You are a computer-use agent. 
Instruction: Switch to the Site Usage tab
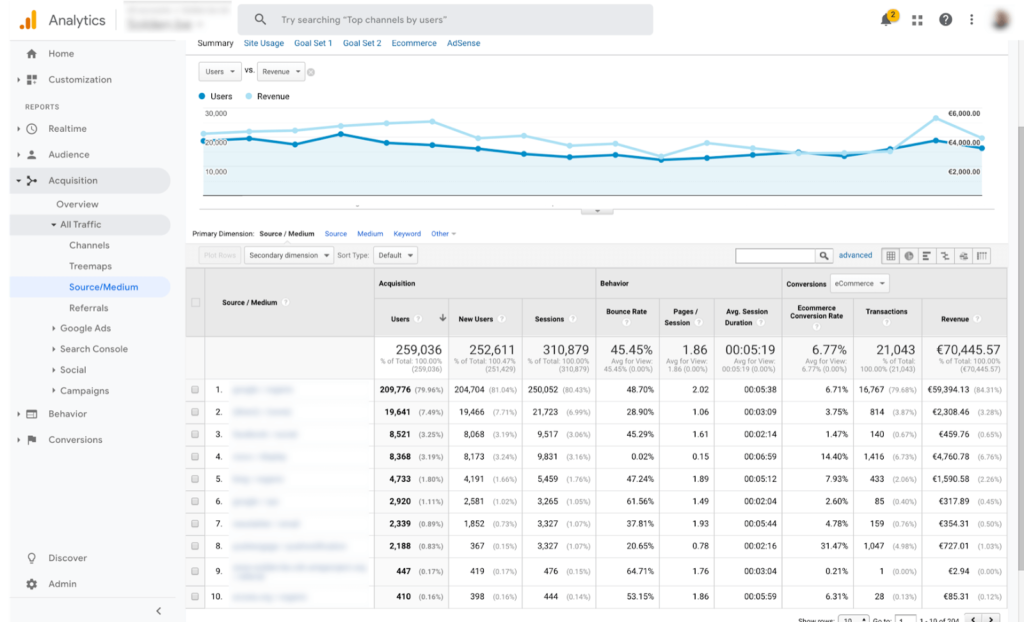click(264, 43)
